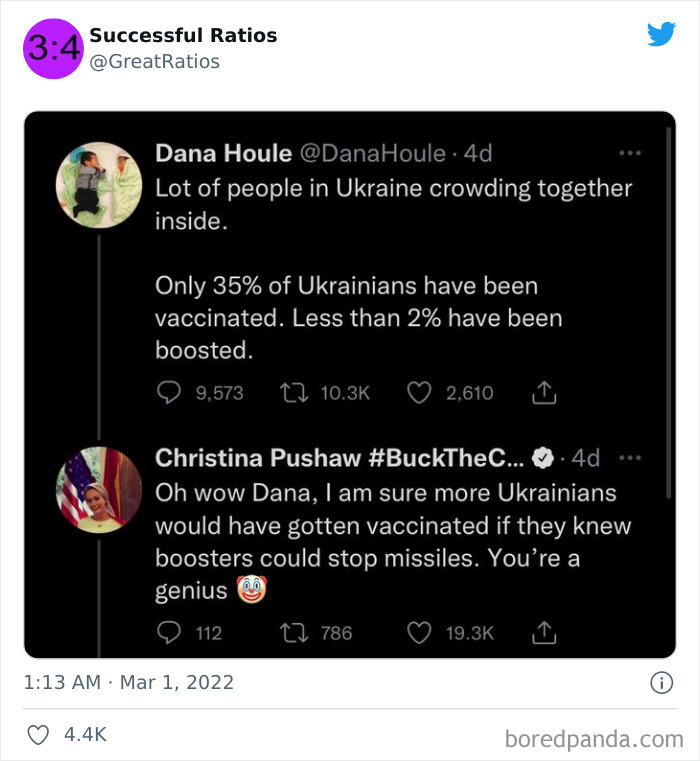The image size is (700, 761).
Task: Open Christina Pushaw's profile picture
Action: (98, 490)
